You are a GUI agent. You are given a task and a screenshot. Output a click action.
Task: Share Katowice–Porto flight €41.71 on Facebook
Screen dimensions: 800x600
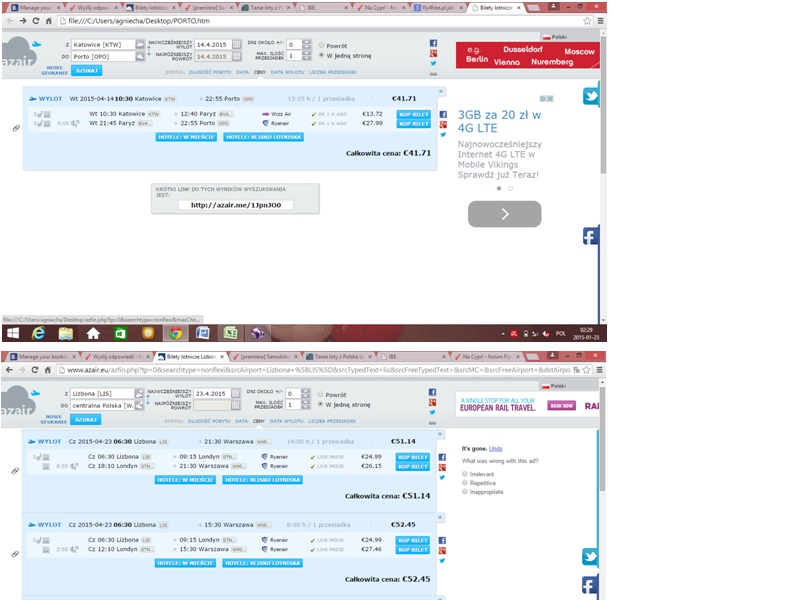[443, 114]
